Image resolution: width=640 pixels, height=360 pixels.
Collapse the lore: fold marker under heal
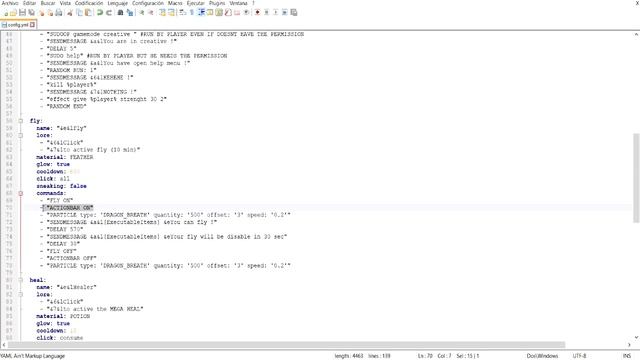[x=20, y=294]
